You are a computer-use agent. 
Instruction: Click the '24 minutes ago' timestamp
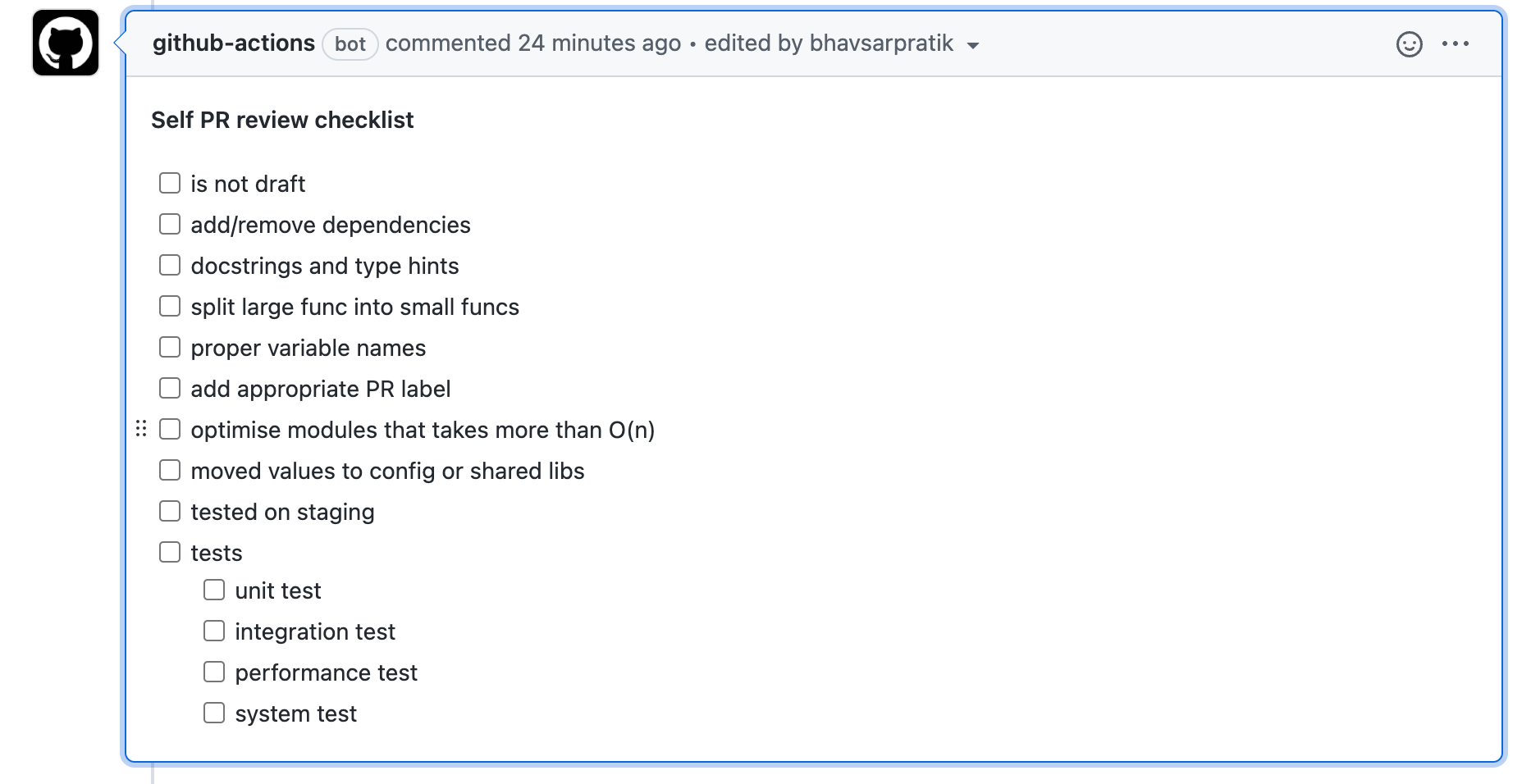pyautogui.click(x=598, y=43)
